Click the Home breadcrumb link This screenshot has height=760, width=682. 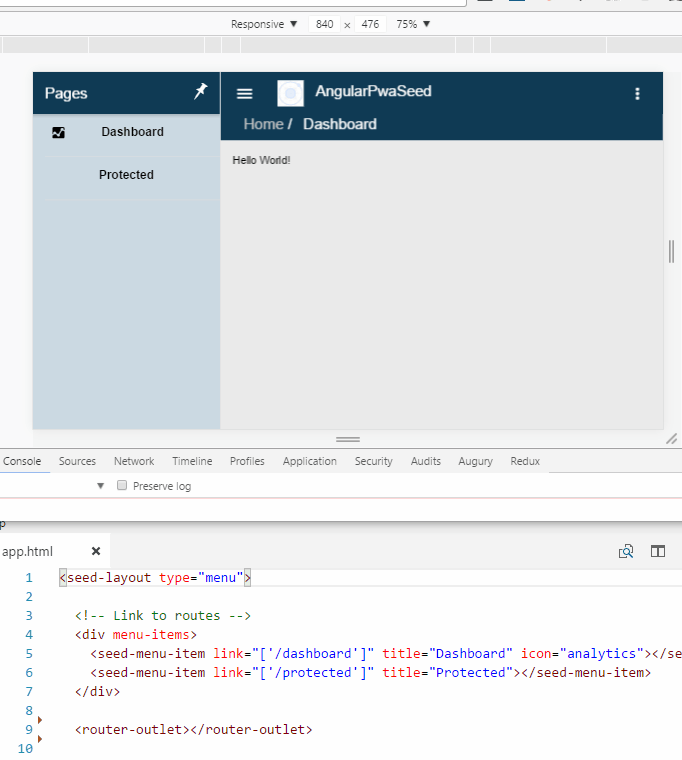tap(263, 124)
